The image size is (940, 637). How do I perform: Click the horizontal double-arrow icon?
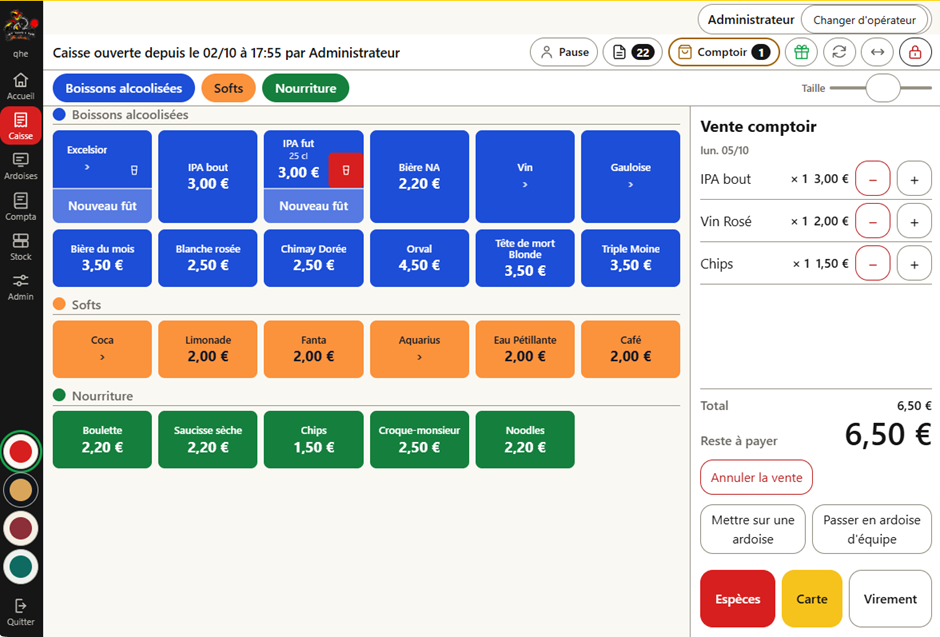pyautogui.click(x=877, y=52)
